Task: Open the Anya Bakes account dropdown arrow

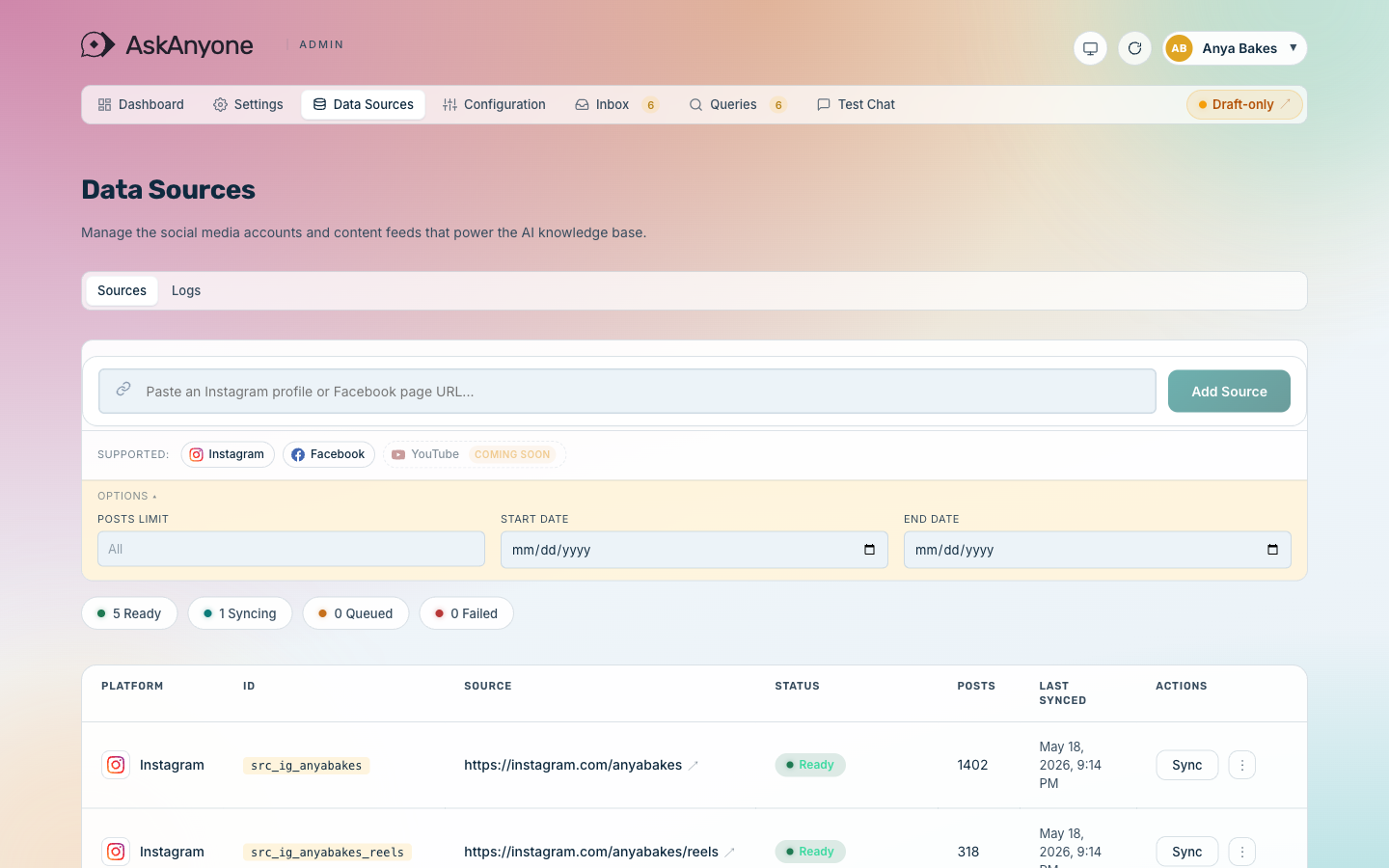Action: pos(1293,47)
